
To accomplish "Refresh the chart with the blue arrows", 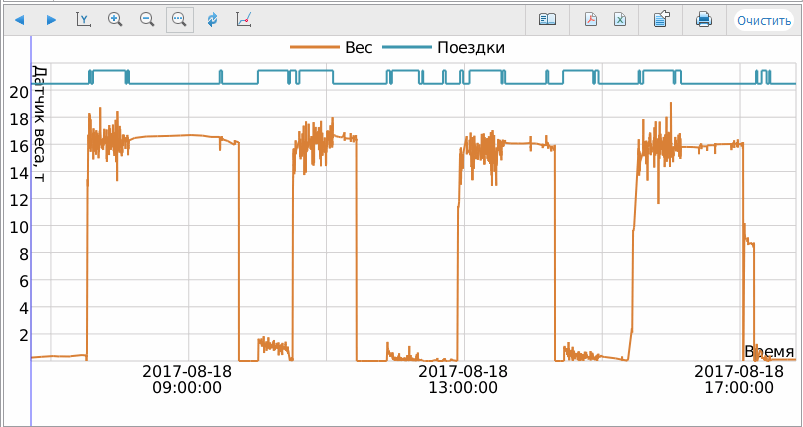I will [x=212, y=19].
